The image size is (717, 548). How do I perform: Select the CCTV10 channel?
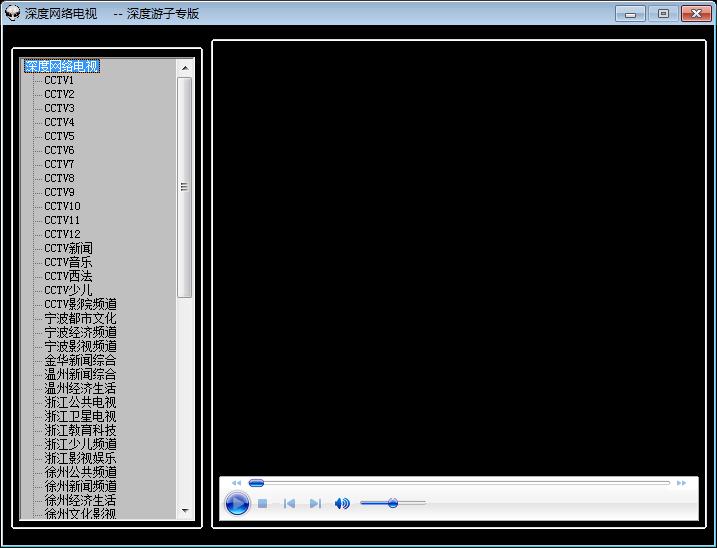point(62,206)
